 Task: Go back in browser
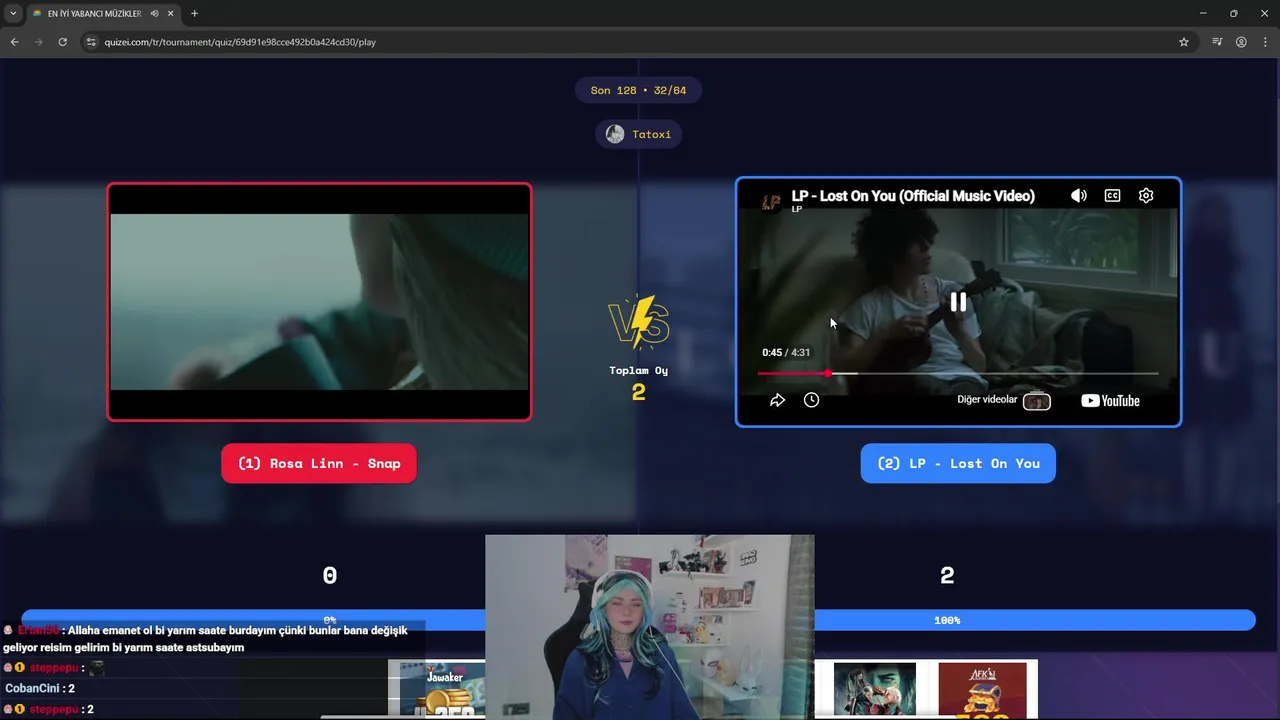(x=14, y=42)
